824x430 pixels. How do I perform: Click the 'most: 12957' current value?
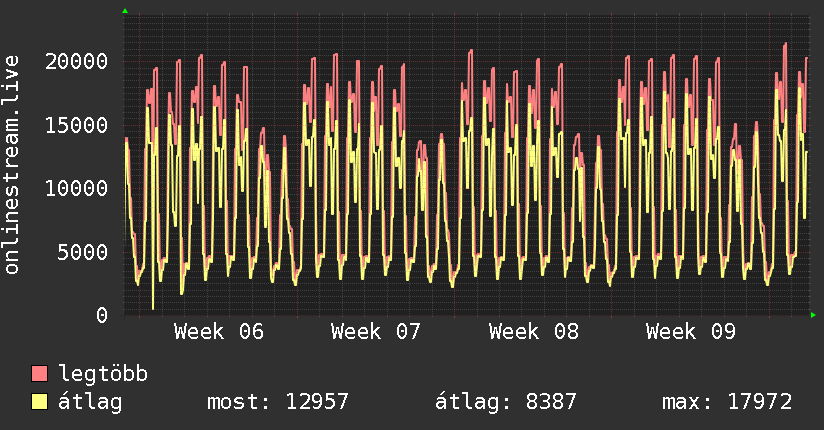click(x=277, y=402)
